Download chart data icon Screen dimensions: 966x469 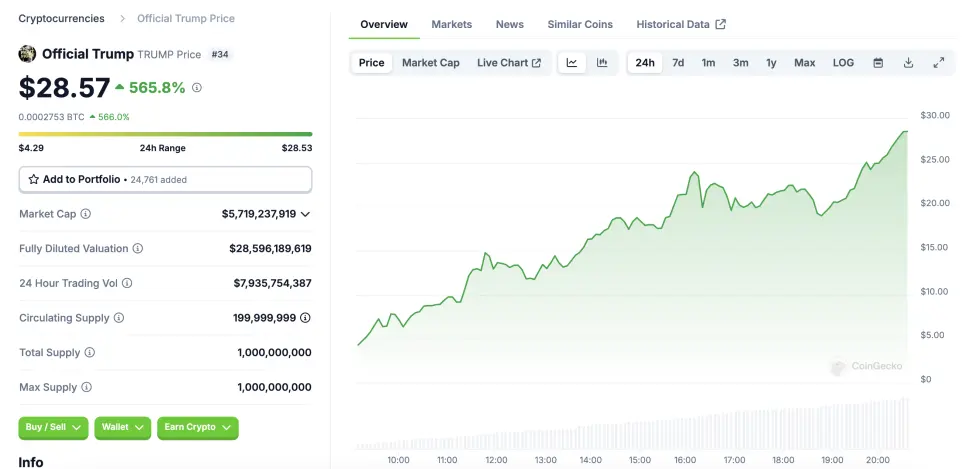pos(908,63)
